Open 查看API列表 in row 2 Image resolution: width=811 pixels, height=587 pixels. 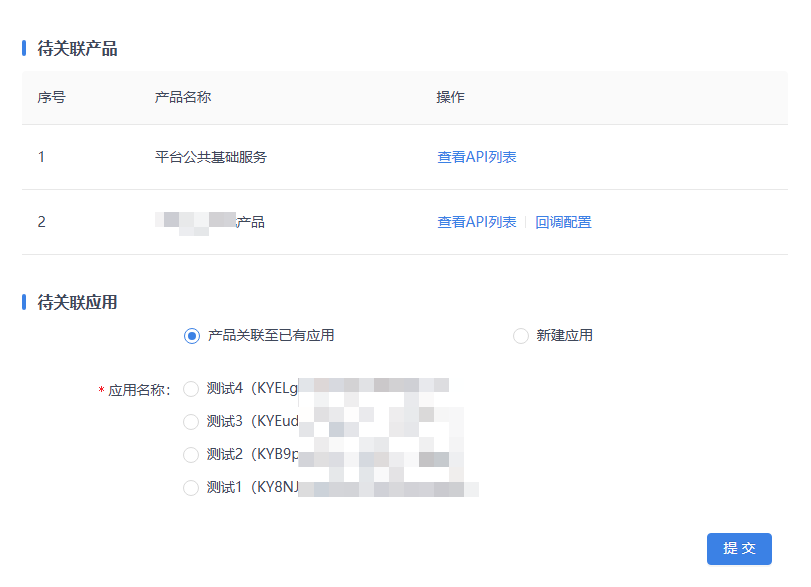click(477, 222)
